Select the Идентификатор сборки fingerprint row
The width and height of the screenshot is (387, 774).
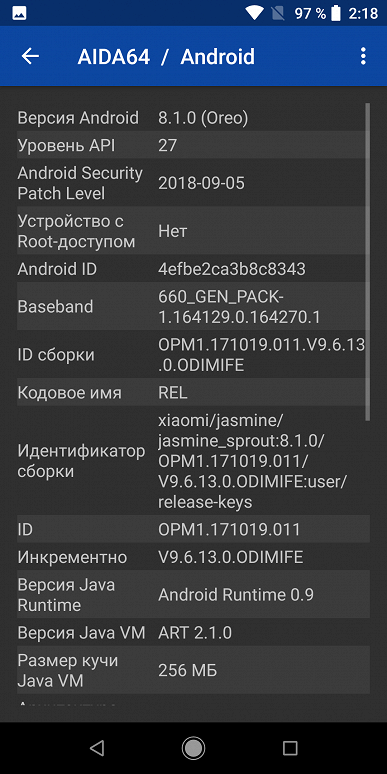point(194,461)
